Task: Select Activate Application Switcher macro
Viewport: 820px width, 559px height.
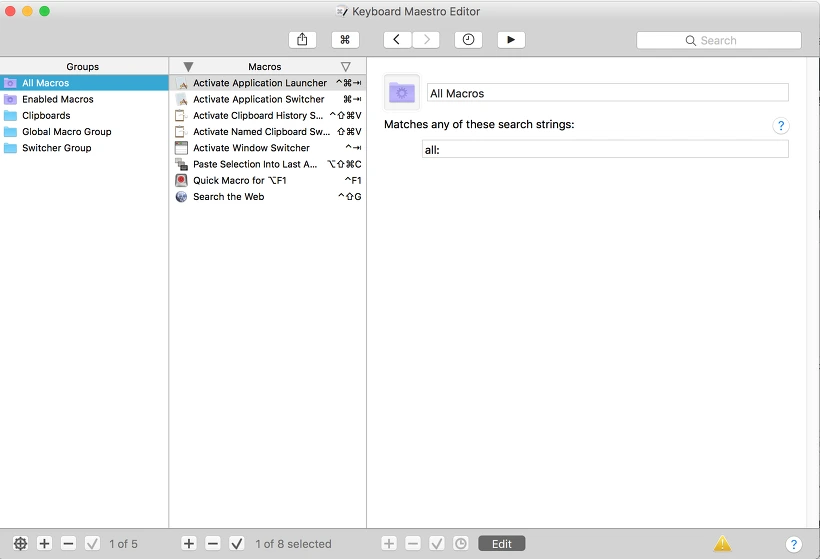Action: pyautogui.click(x=268, y=99)
